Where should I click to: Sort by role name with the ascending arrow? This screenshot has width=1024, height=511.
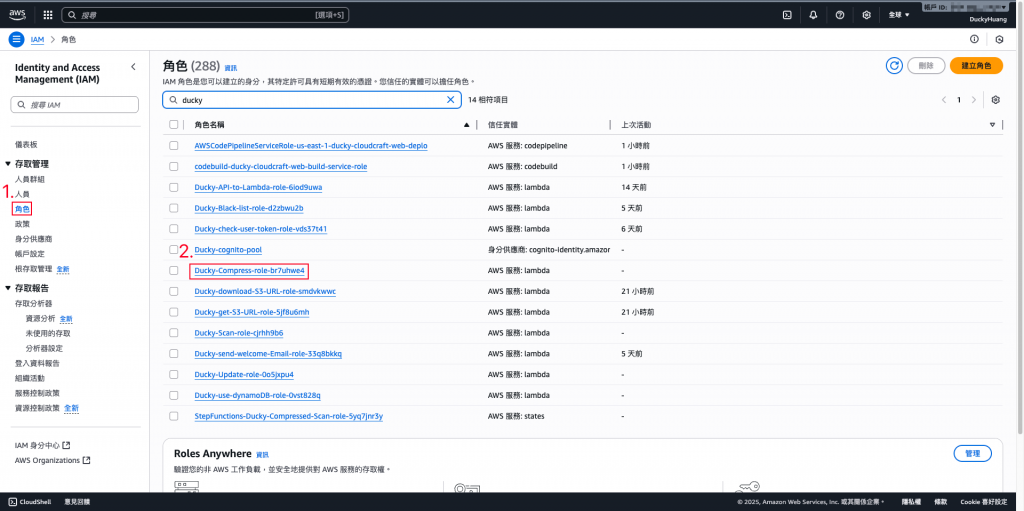point(466,124)
